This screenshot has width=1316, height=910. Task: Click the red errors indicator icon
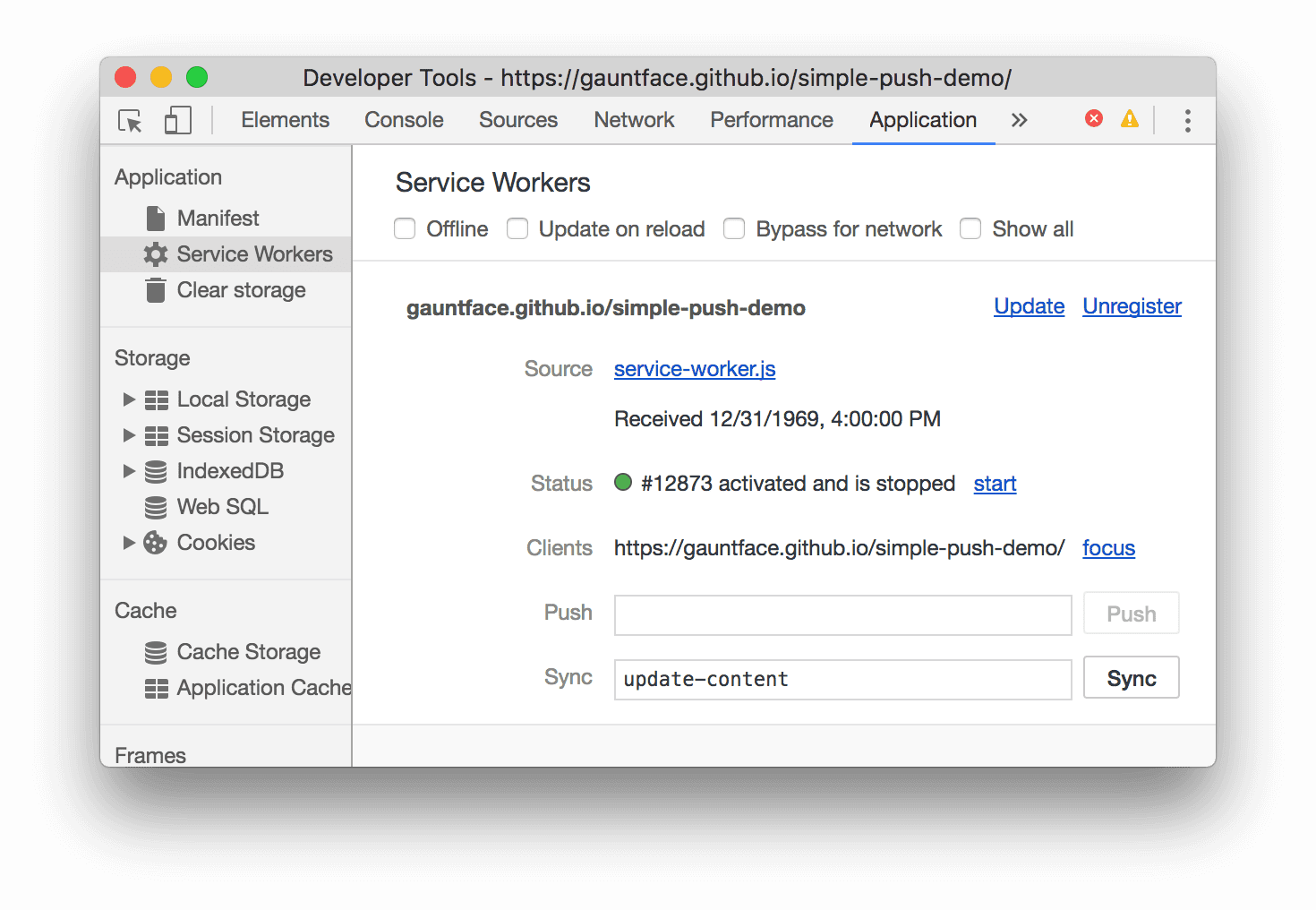pos(1093,117)
